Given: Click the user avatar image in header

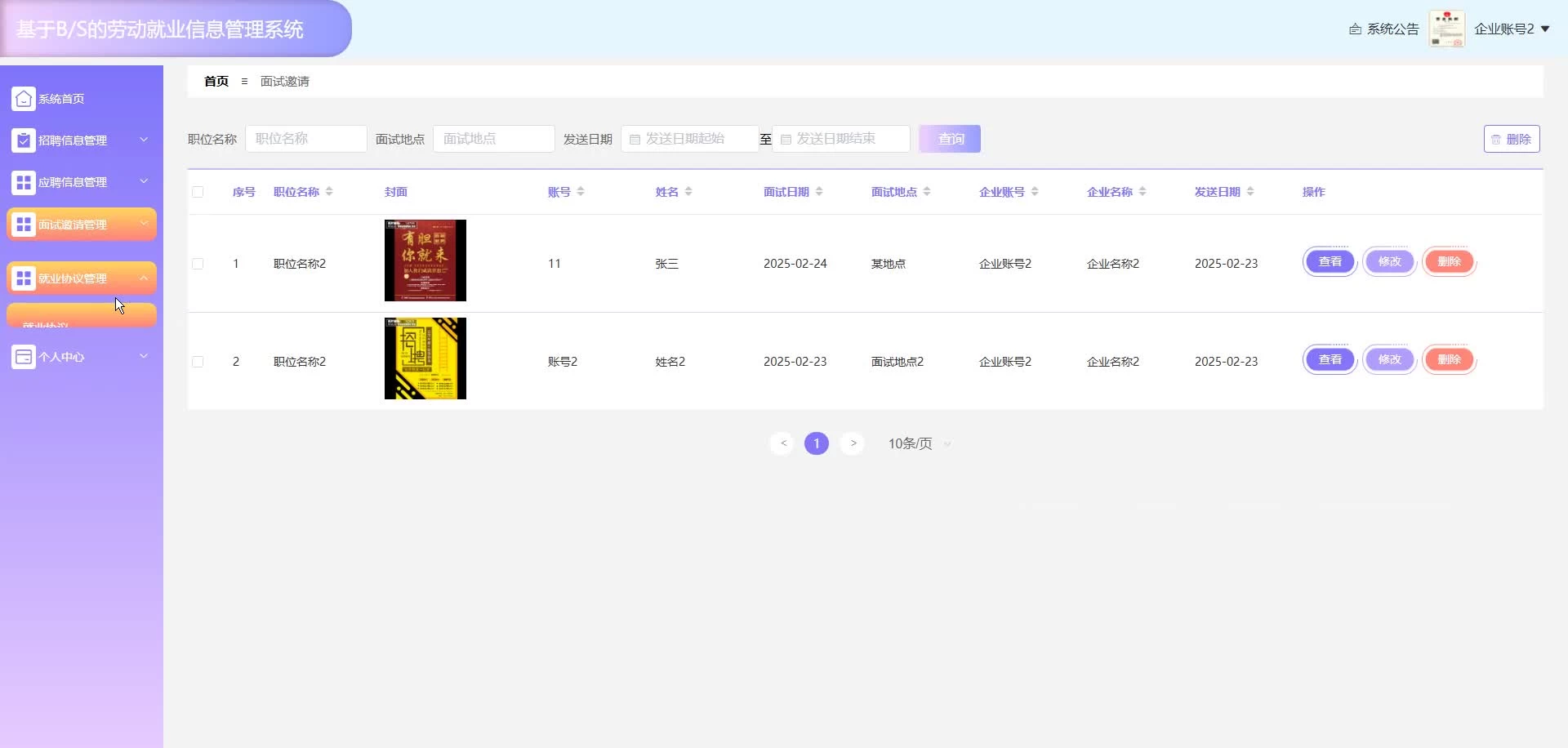Looking at the screenshot, I should (x=1446, y=29).
